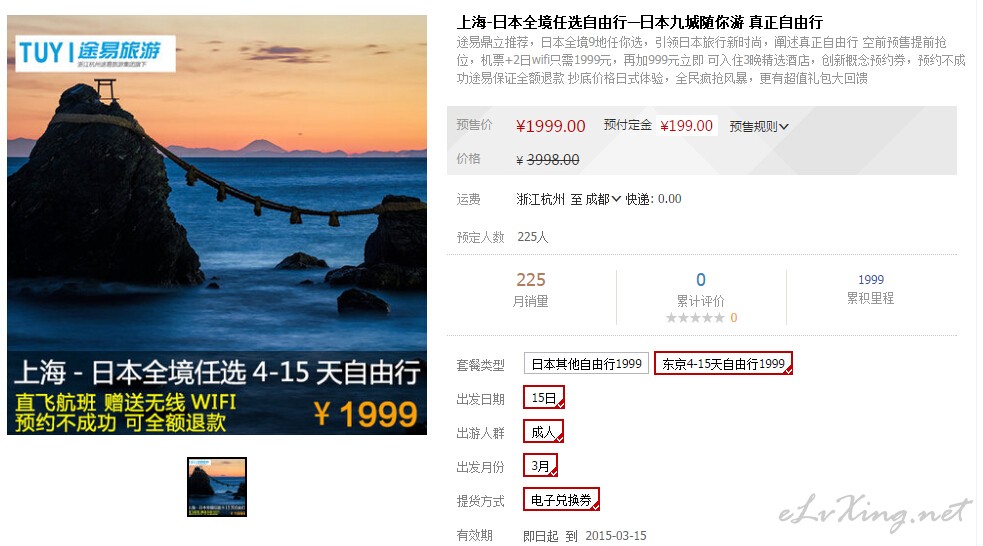Click the 累积里程 1999 link
983x546 pixels.
870,289
